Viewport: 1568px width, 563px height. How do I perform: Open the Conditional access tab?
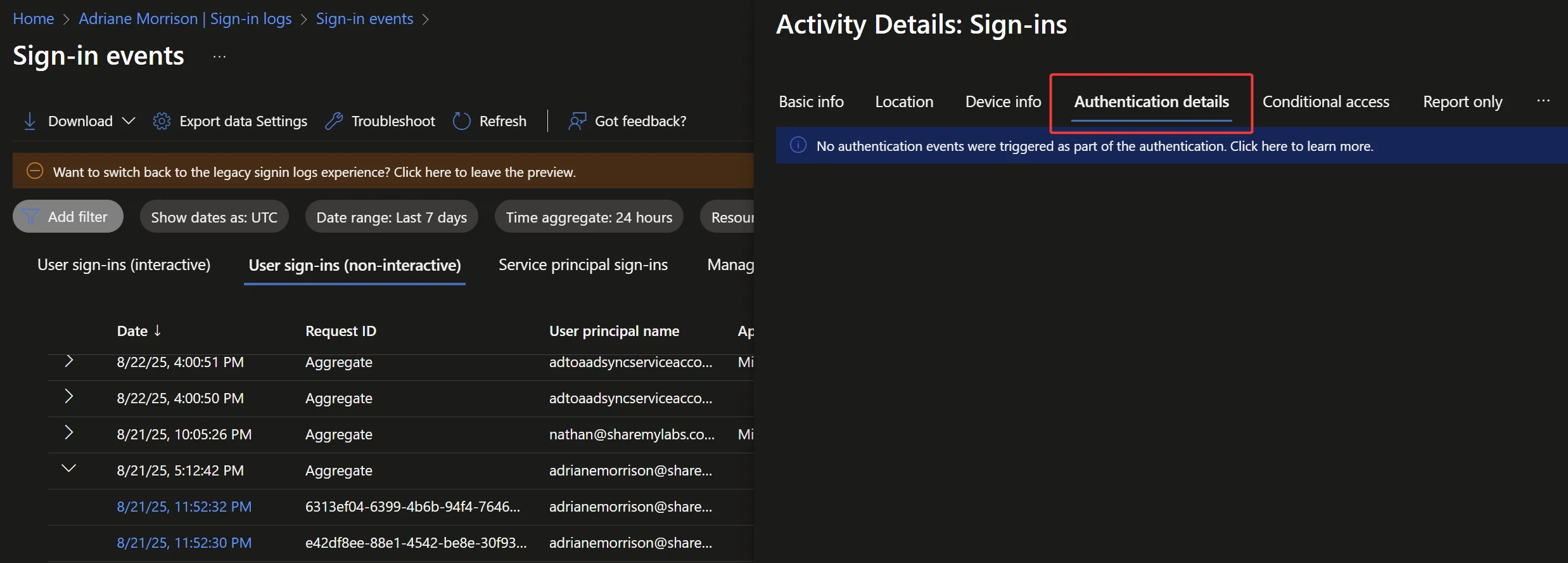(x=1325, y=102)
